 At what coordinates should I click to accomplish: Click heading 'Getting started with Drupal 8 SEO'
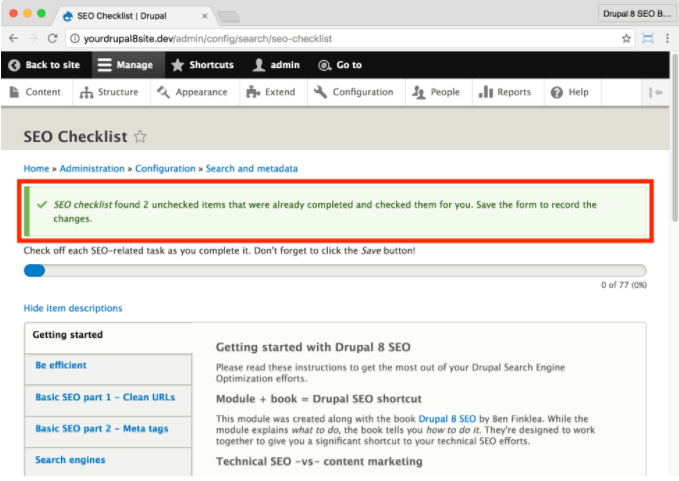point(313,347)
